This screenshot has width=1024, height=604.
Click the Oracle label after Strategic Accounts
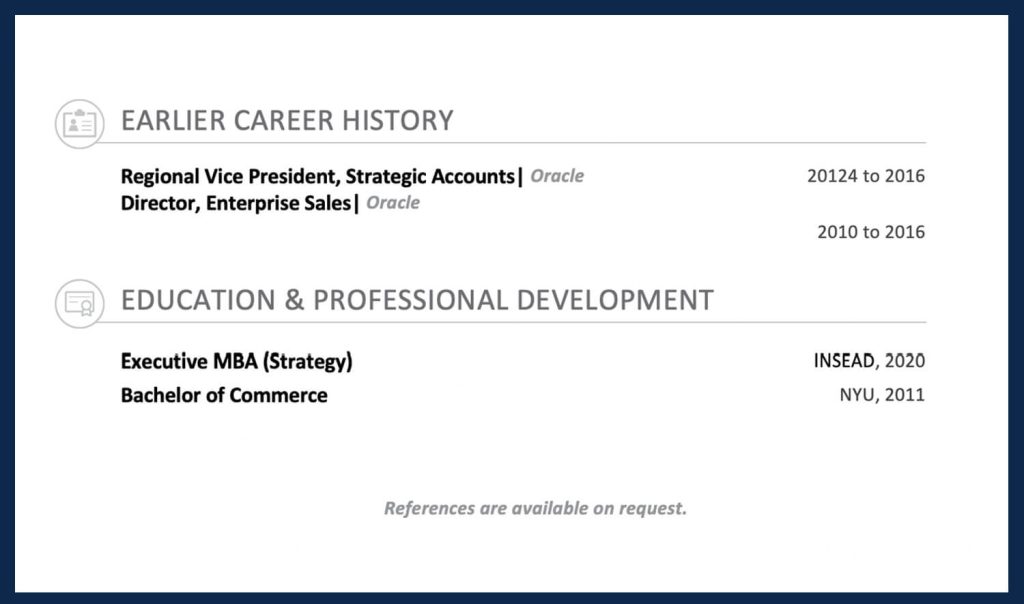557,177
